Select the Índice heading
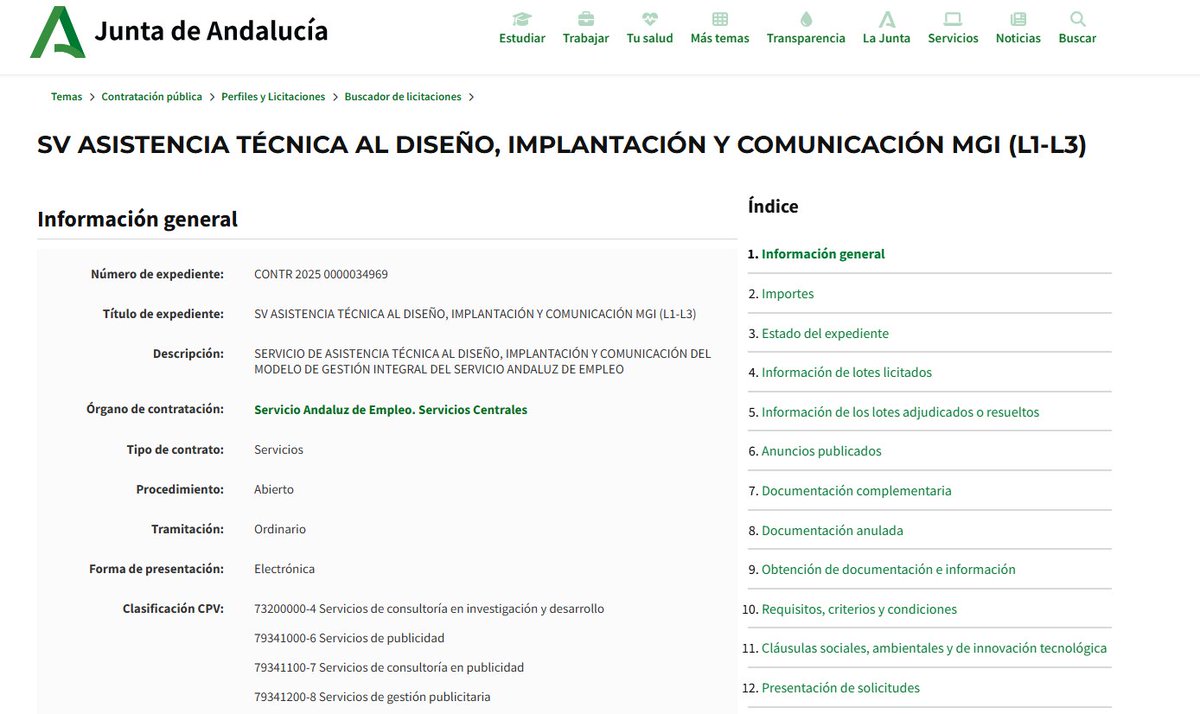Screen dimensions: 1200x714 point(773,206)
